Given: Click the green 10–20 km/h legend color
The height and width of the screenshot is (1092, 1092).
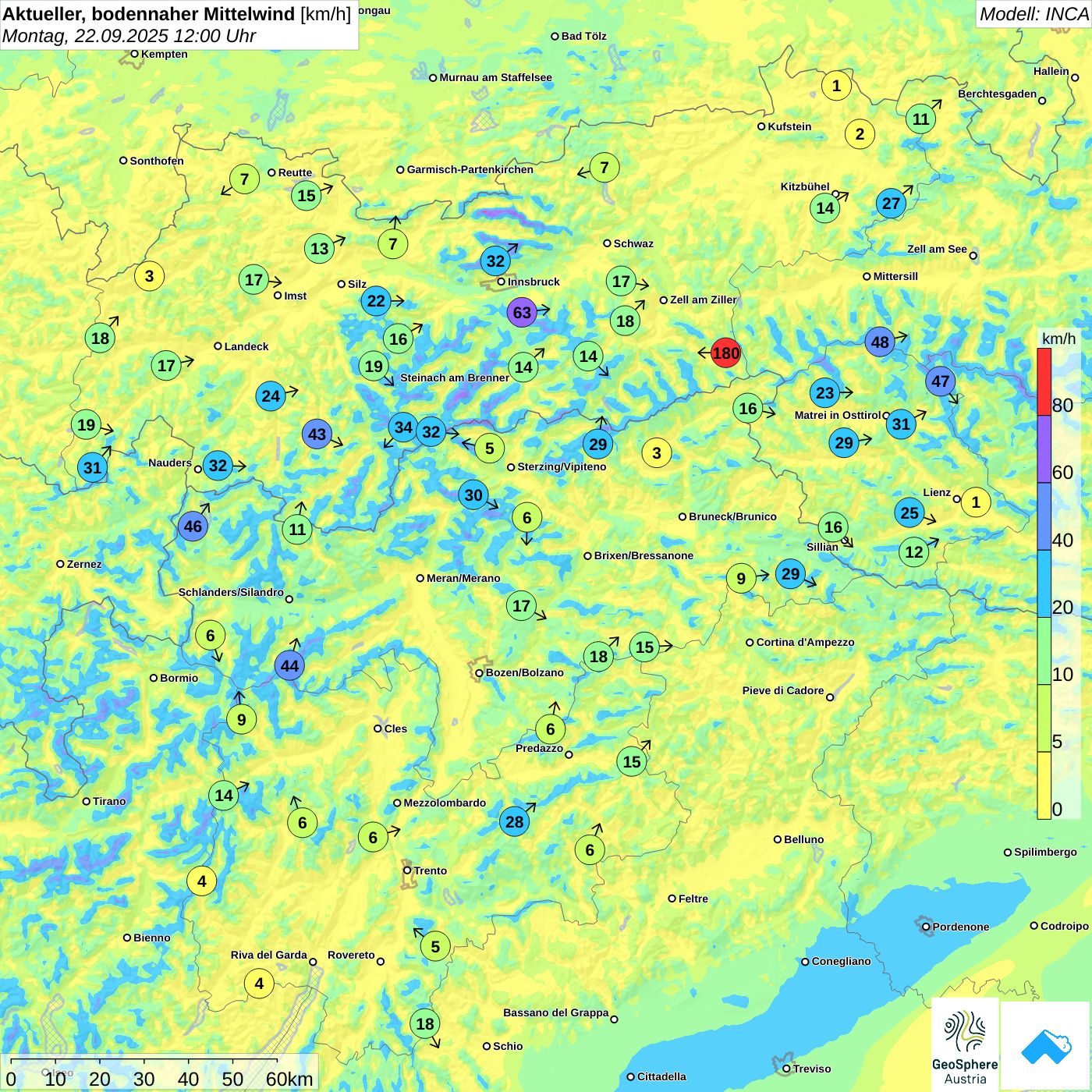Looking at the screenshot, I should coord(1044,651).
